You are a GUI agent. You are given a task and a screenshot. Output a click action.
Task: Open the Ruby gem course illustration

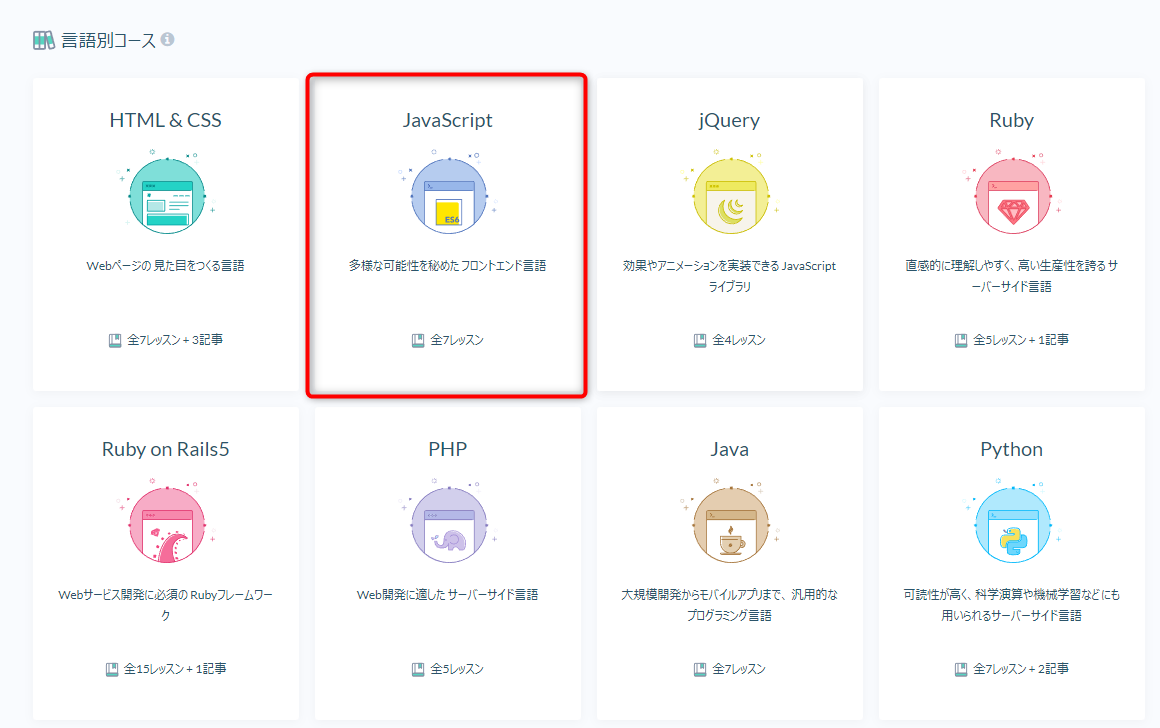(1012, 194)
